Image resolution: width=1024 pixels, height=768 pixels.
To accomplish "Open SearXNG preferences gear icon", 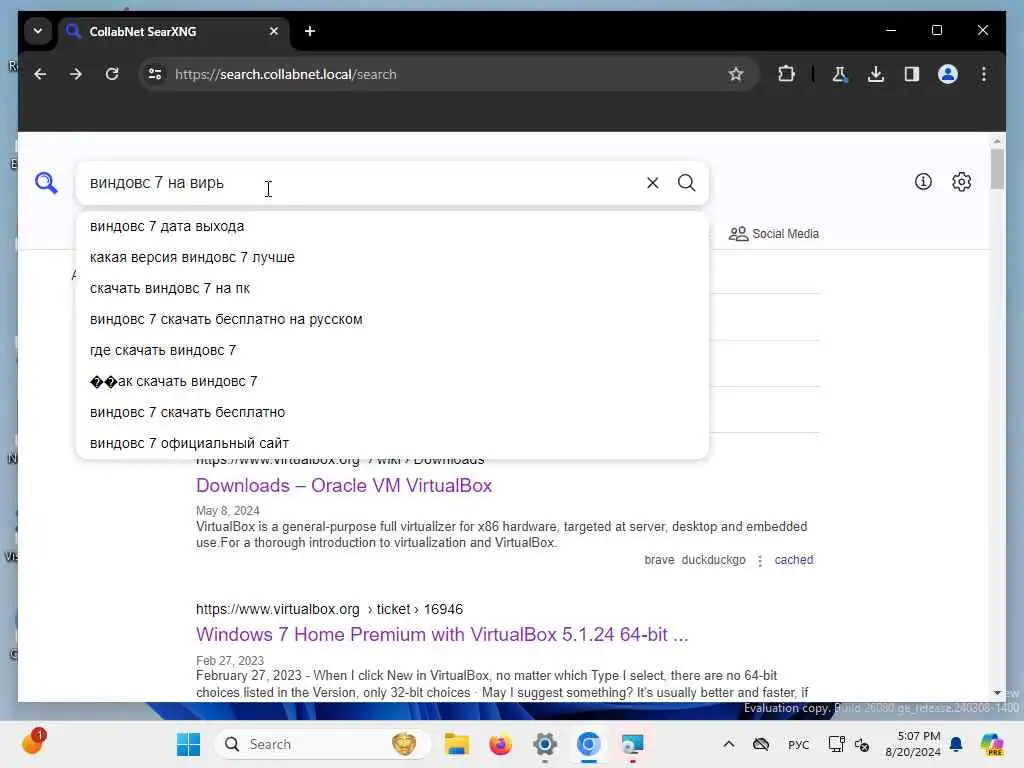I will click(x=961, y=182).
